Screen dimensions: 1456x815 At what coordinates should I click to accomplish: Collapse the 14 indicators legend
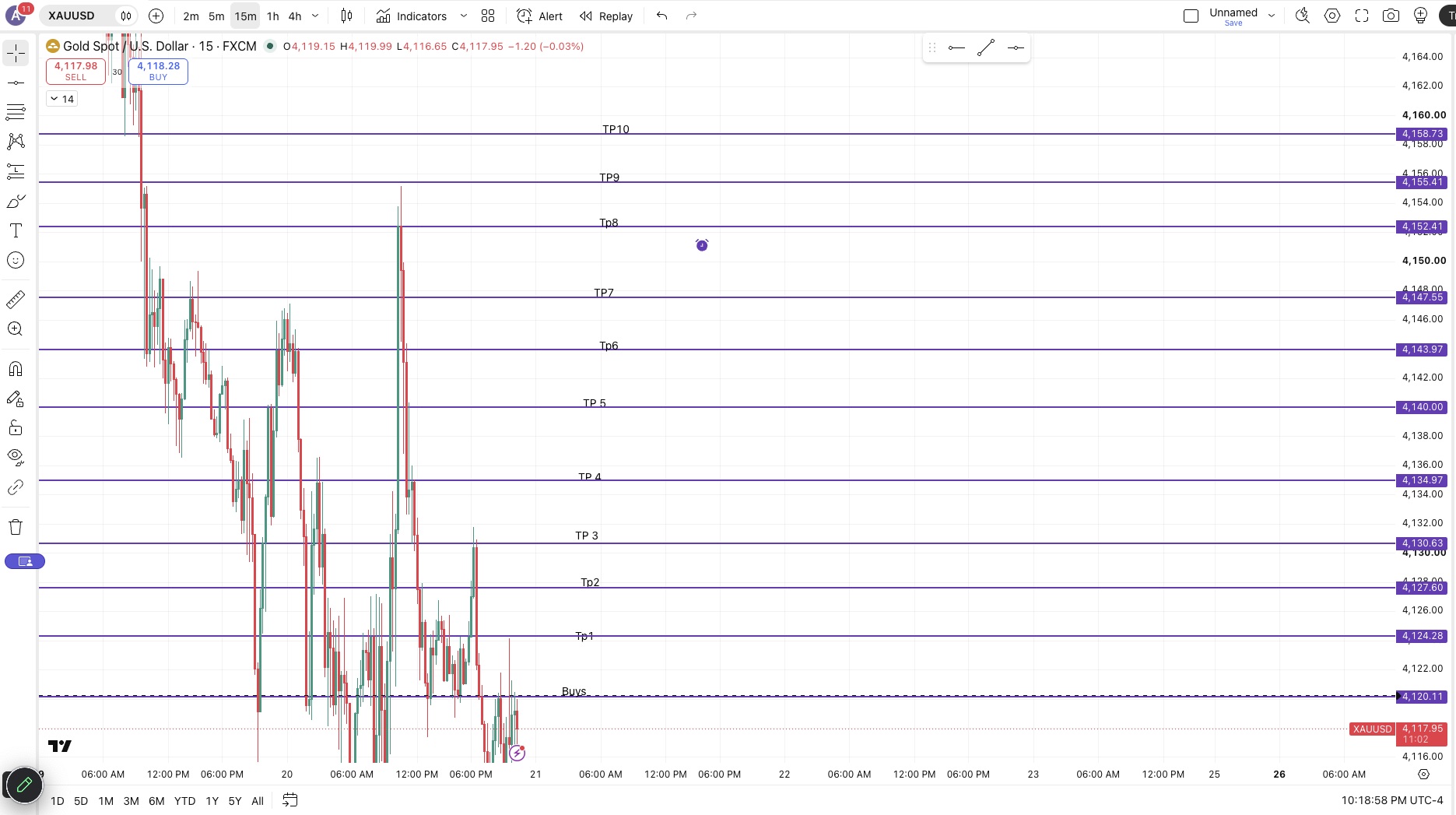pyautogui.click(x=61, y=99)
